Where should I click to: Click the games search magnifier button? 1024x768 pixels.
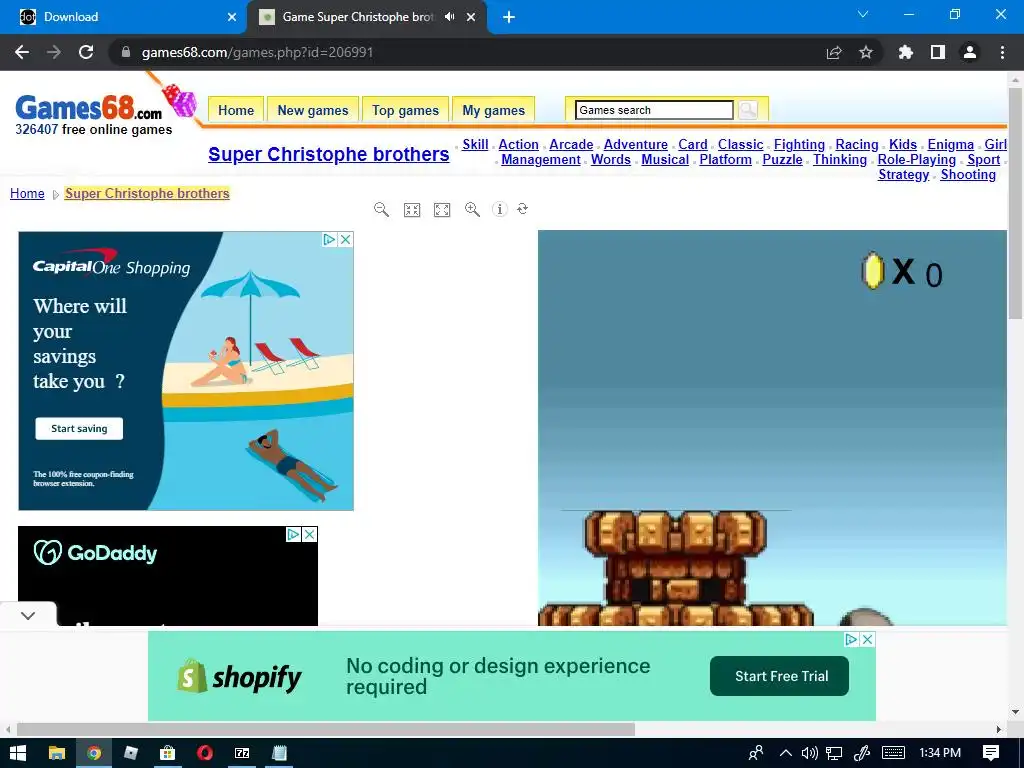[x=748, y=110]
